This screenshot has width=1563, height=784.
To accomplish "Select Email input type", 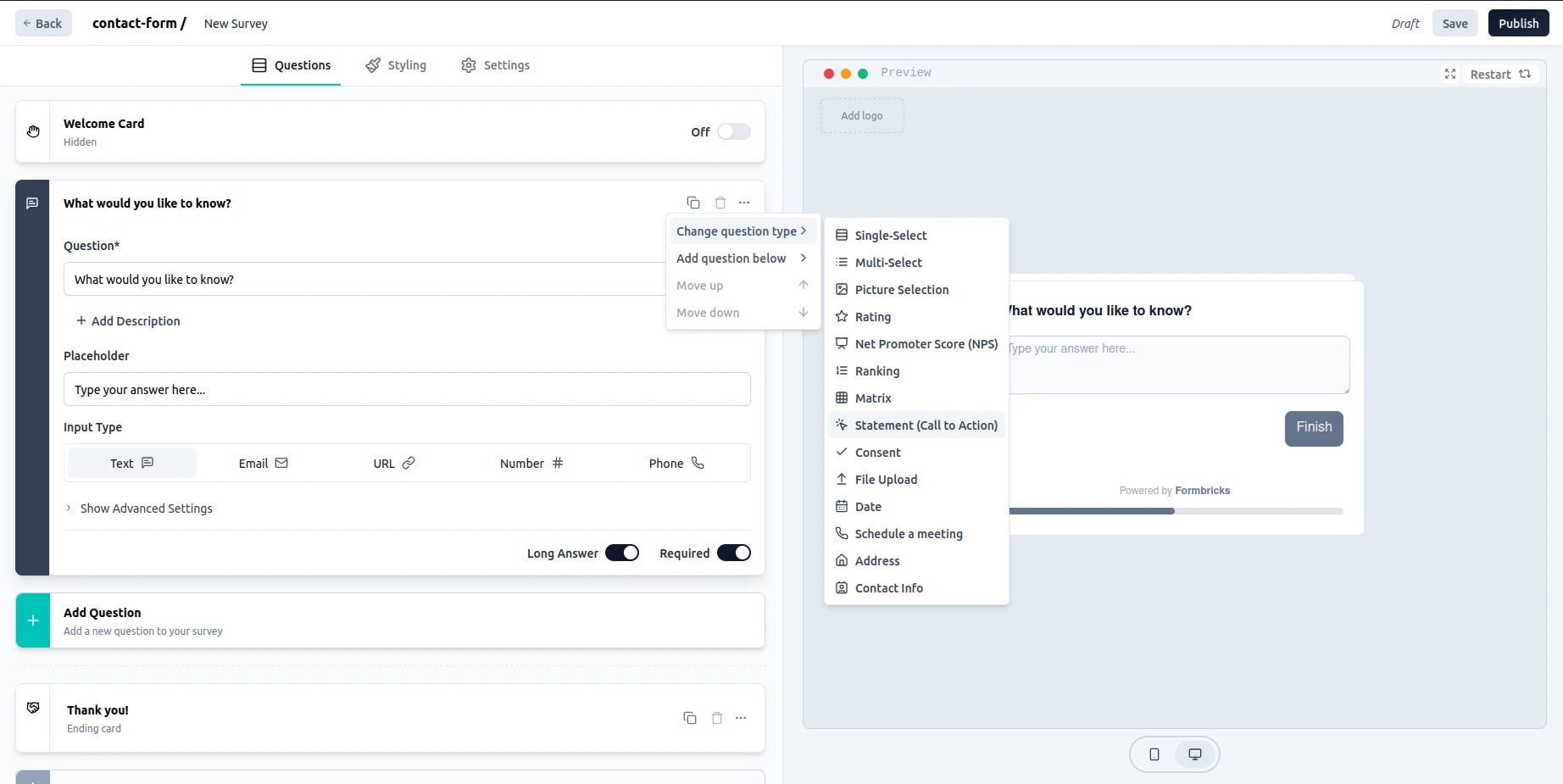I will click(x=264, y=463).
